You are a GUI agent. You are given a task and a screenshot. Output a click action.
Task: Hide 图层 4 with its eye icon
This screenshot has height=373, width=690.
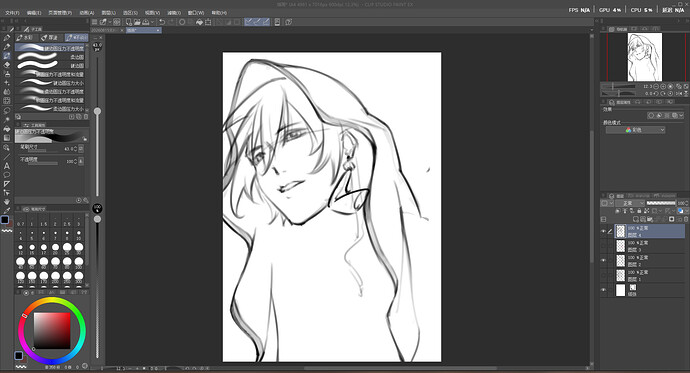pos(603,231)
